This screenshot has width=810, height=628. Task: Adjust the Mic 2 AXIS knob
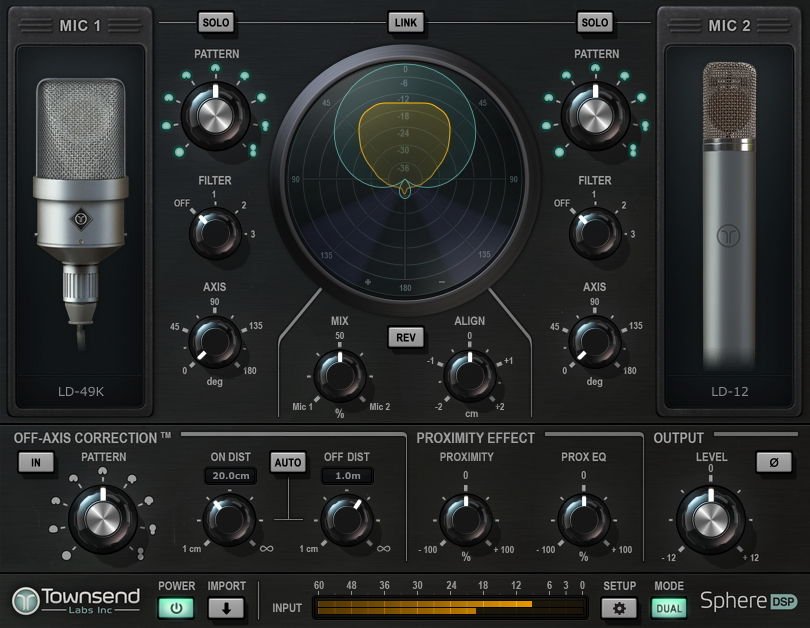coord(595,341)
